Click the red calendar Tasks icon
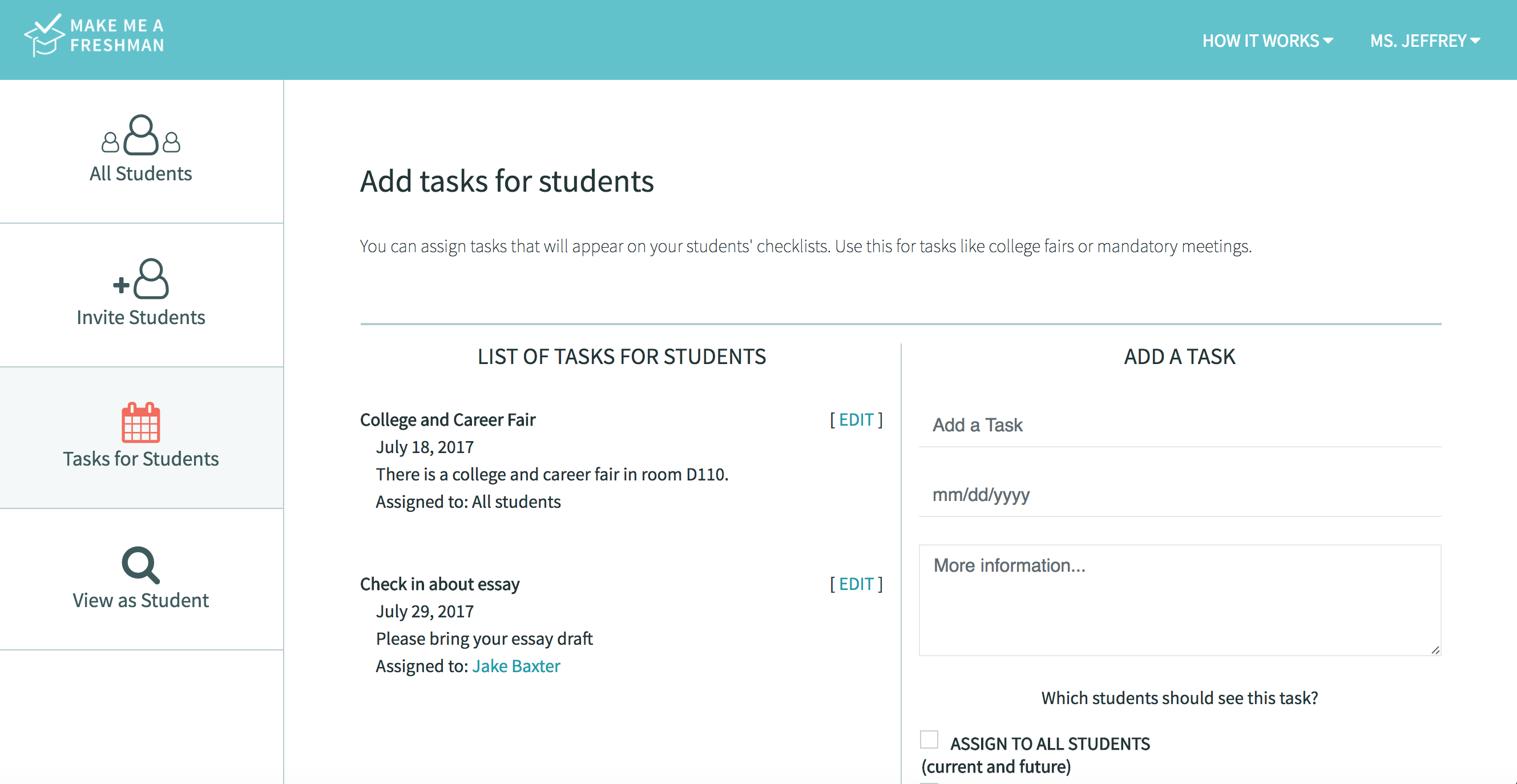 (x=141, y=422)
